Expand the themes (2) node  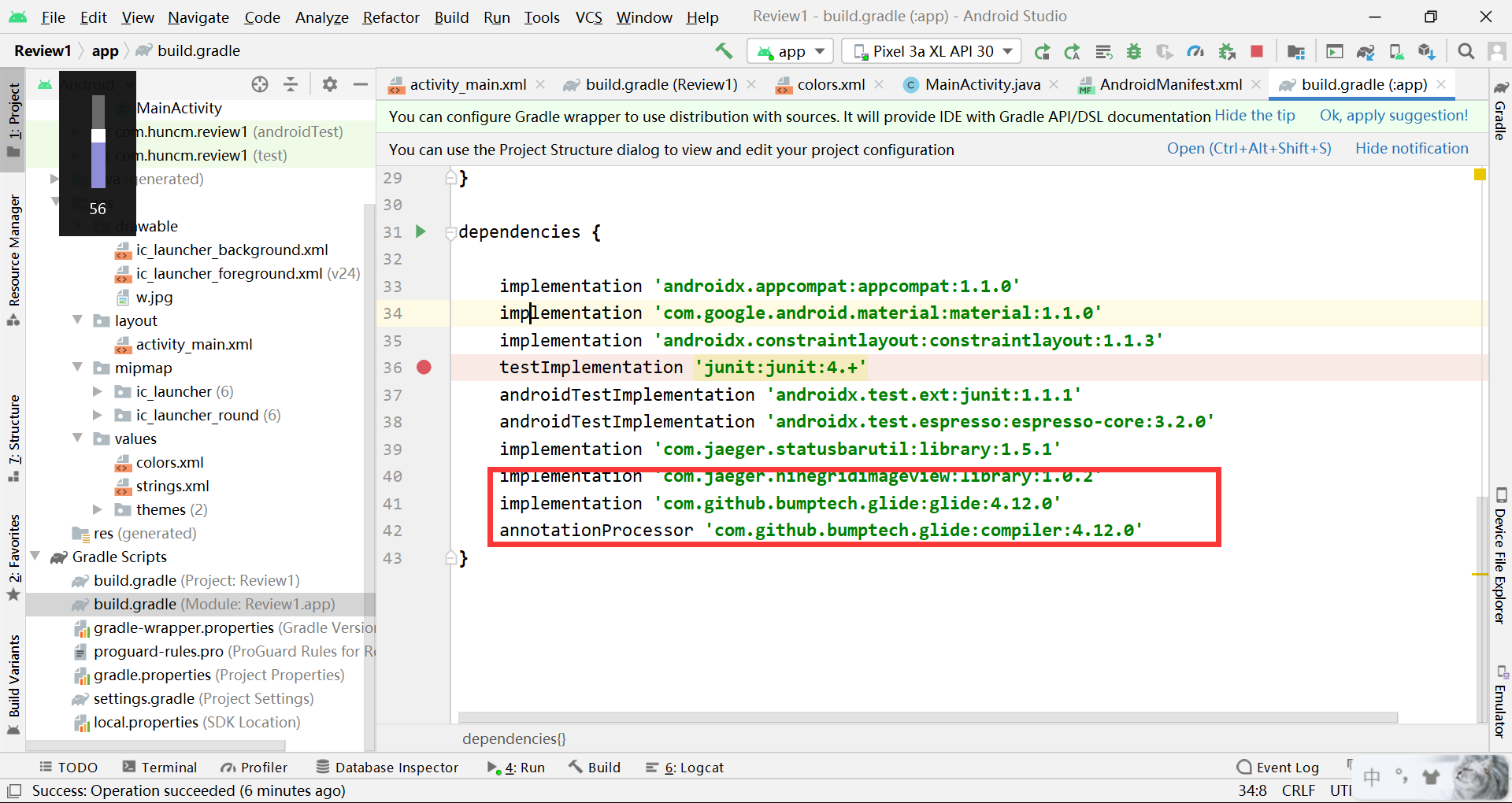pos(98,509)
